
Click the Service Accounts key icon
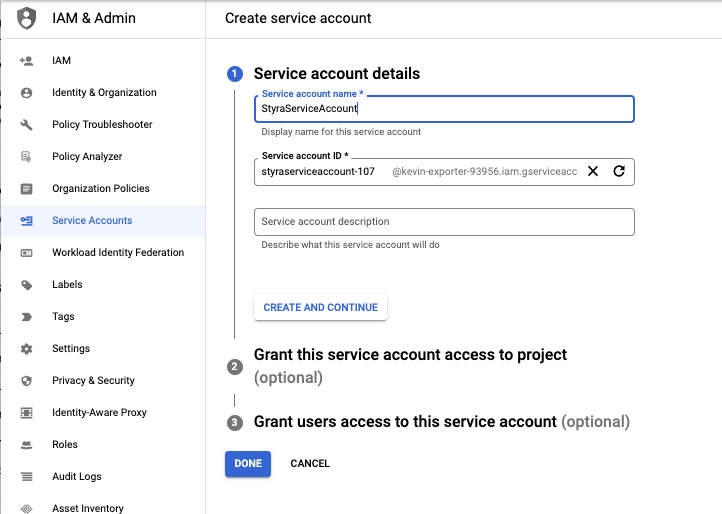click(27, 221)
